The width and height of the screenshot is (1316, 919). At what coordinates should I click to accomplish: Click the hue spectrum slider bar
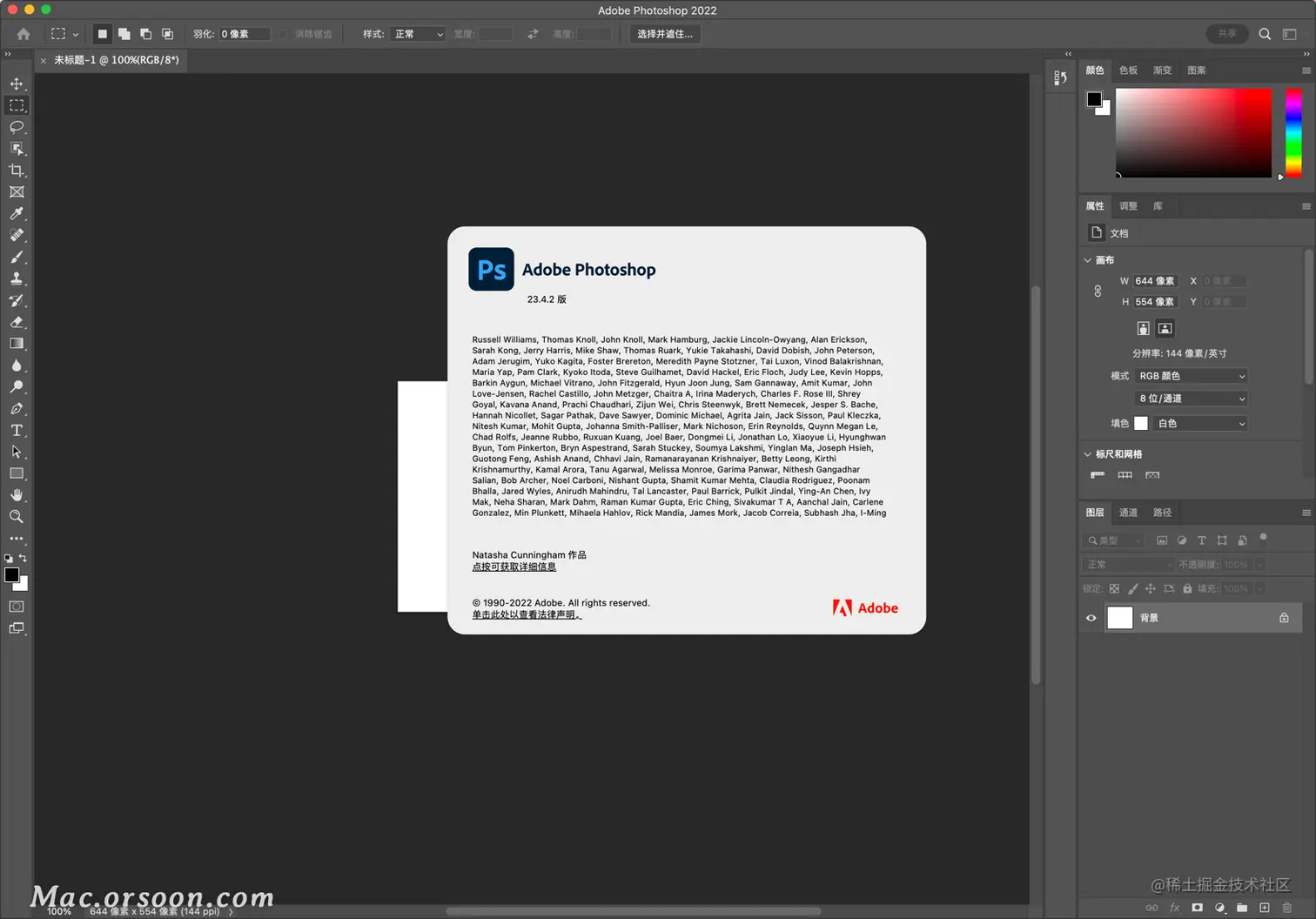(1293, 133)
